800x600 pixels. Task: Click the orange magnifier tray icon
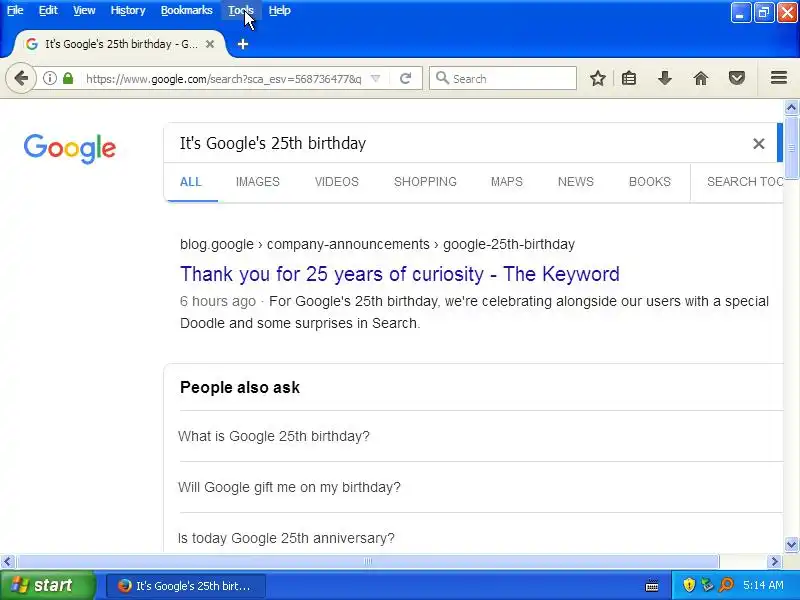pyautogui.click(x=727, y=585)
